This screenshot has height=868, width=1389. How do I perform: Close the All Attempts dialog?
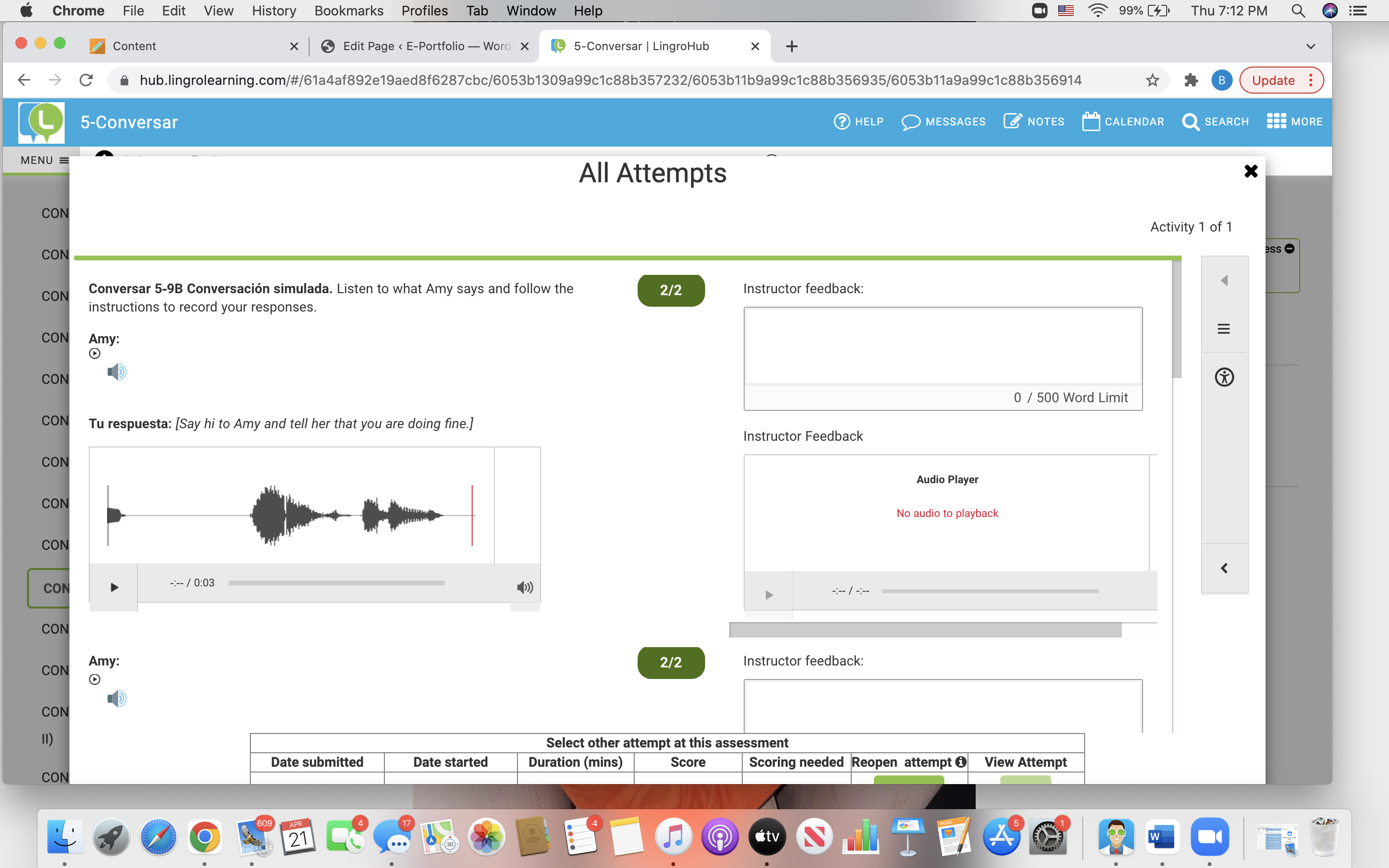tap(1251, 171)
